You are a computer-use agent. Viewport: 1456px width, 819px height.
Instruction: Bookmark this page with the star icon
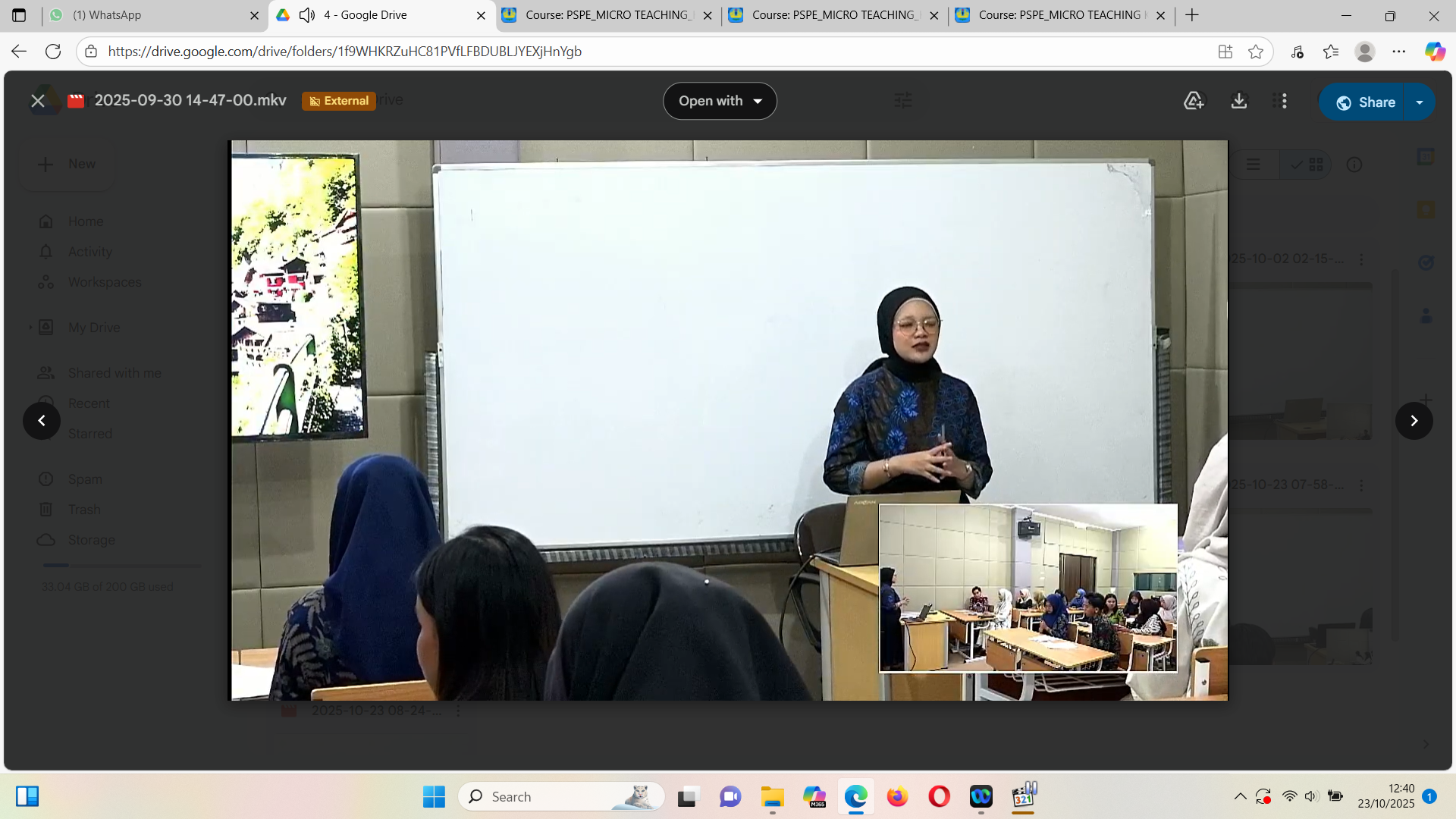tap(1256, 52)
